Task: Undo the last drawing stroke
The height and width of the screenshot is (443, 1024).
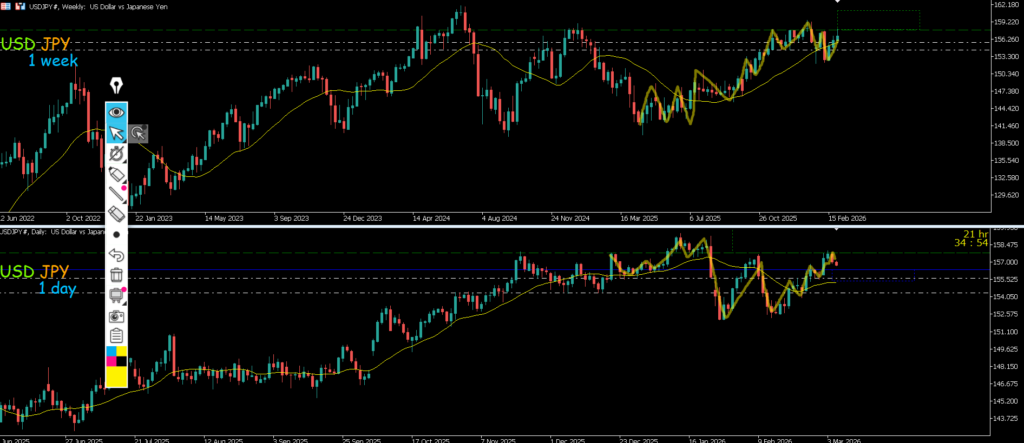Action: tap(116, 255)
